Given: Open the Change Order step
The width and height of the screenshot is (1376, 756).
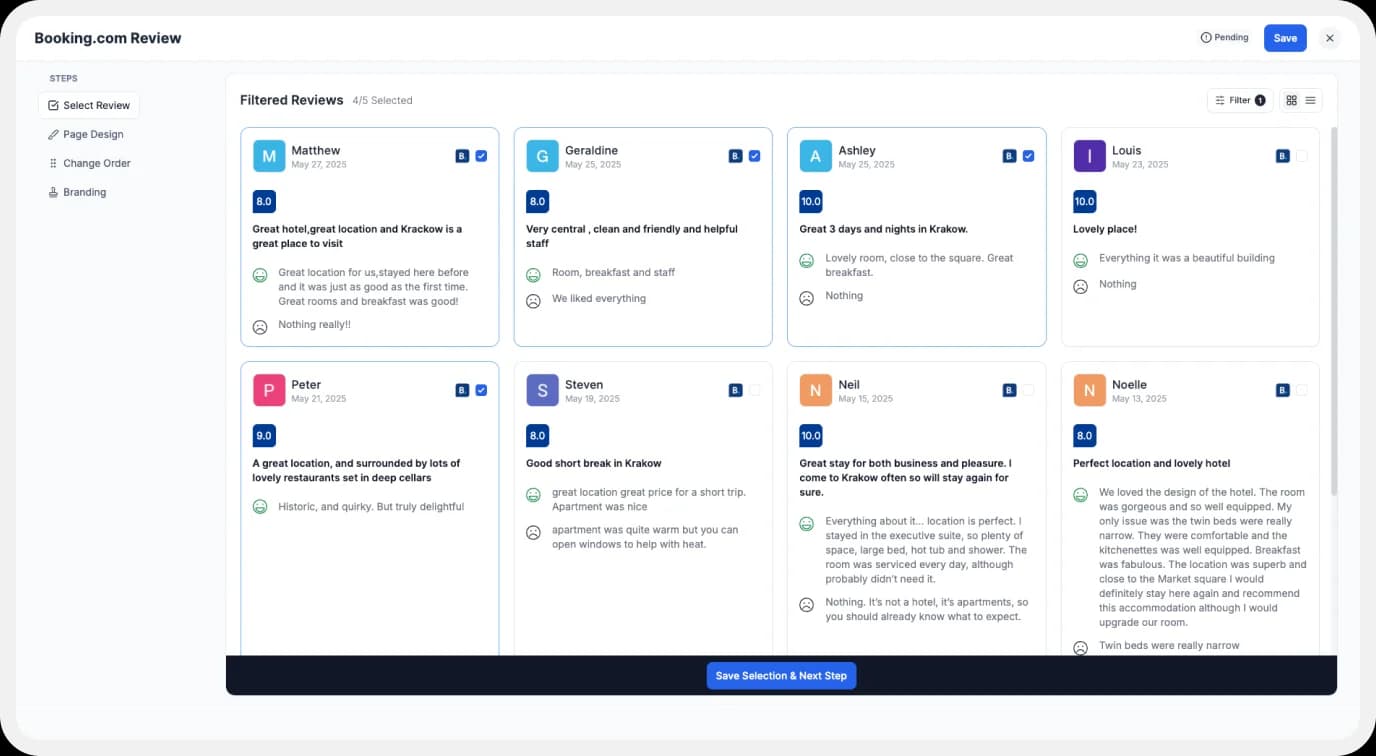Looking at the screenshot, I should (96, 163).
